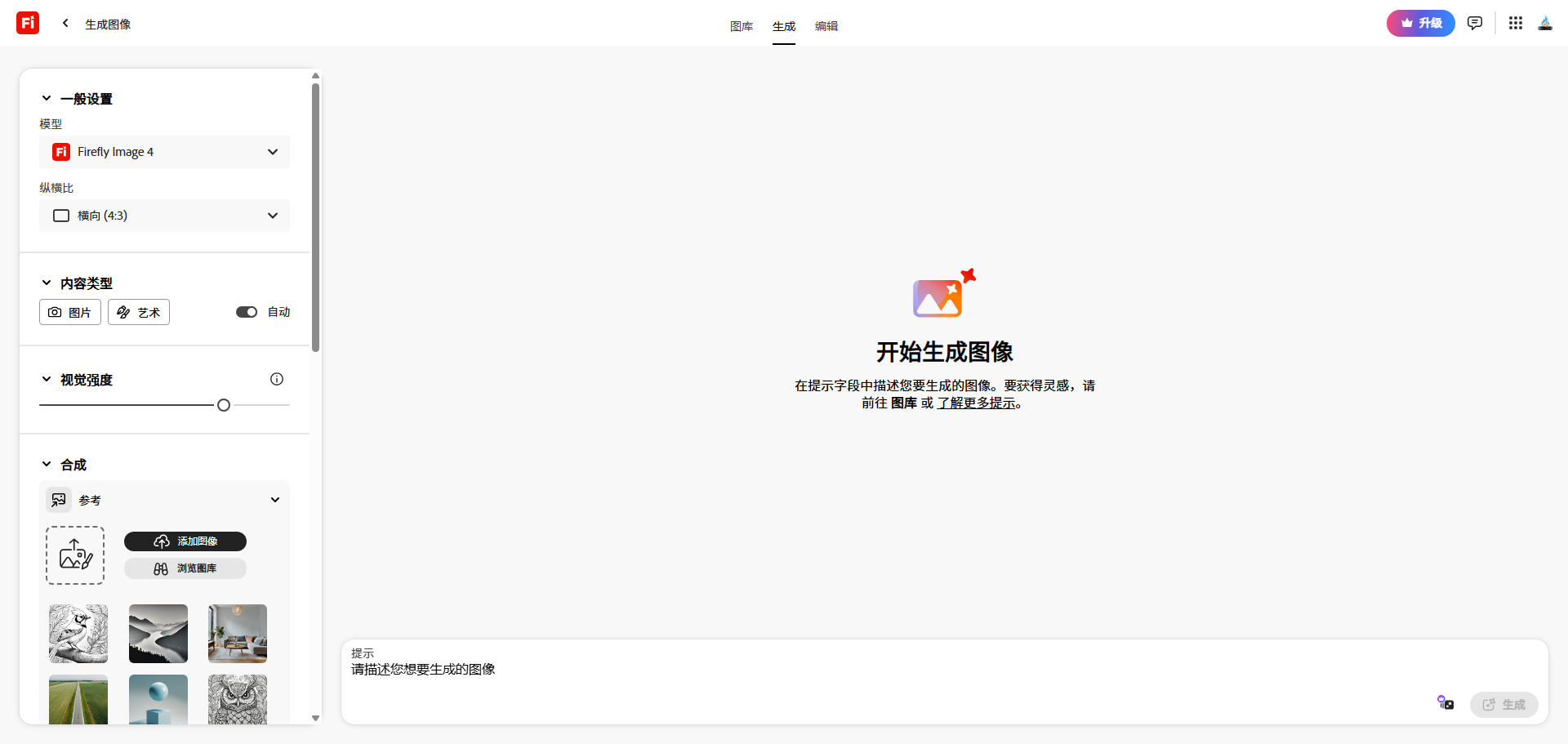Viewport: 1568px width, 744px height.
Task: Select the owl sketch thumbnail
Action: pyautogui.click(x=237, y=700)
